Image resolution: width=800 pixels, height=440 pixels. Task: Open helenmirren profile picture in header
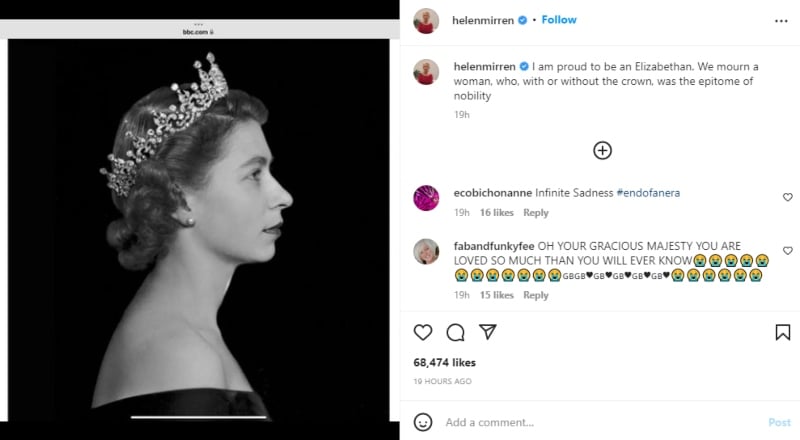coord(426,20)
